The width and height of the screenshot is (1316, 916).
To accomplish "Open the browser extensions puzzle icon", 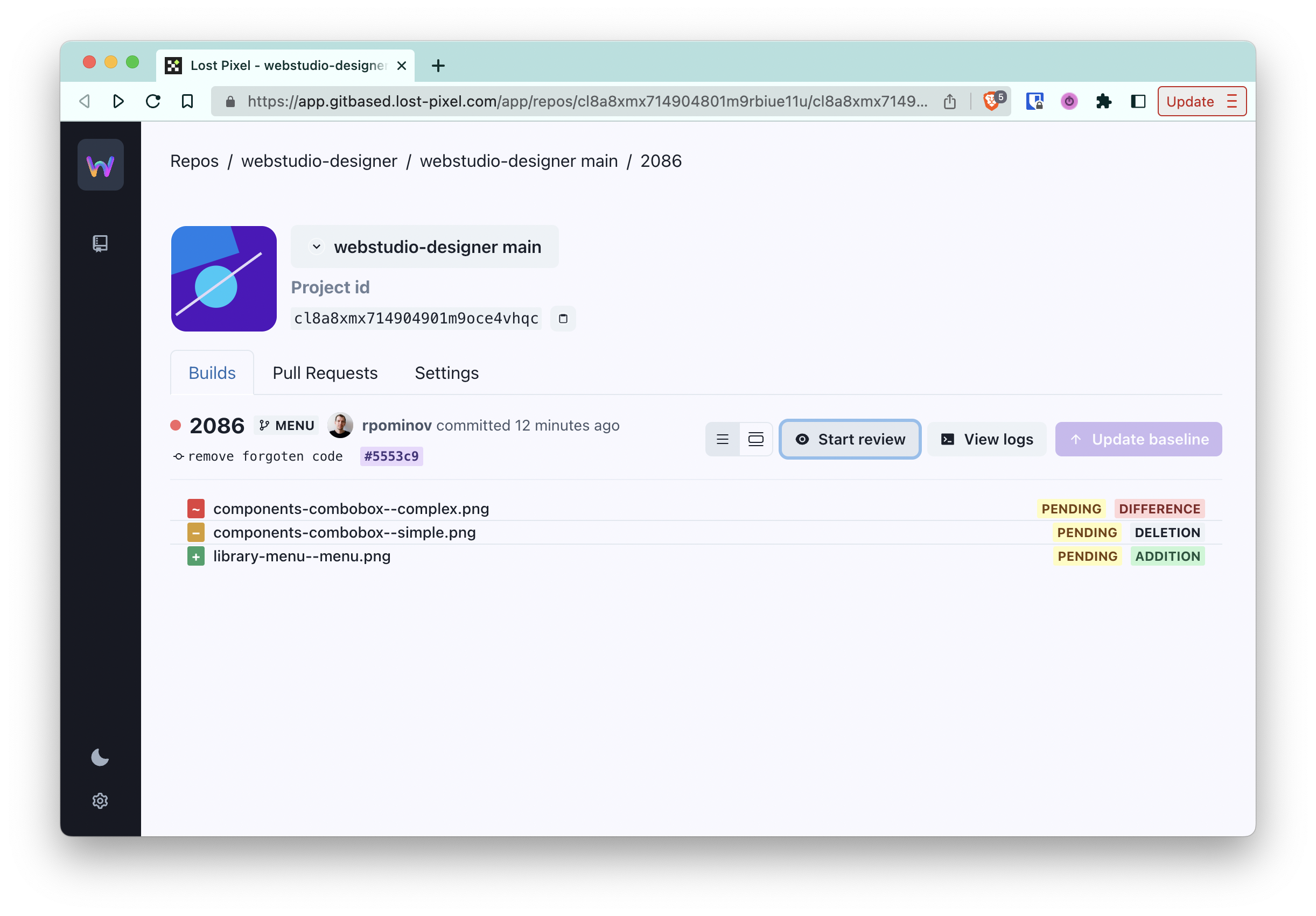I will coord(1103,101).
